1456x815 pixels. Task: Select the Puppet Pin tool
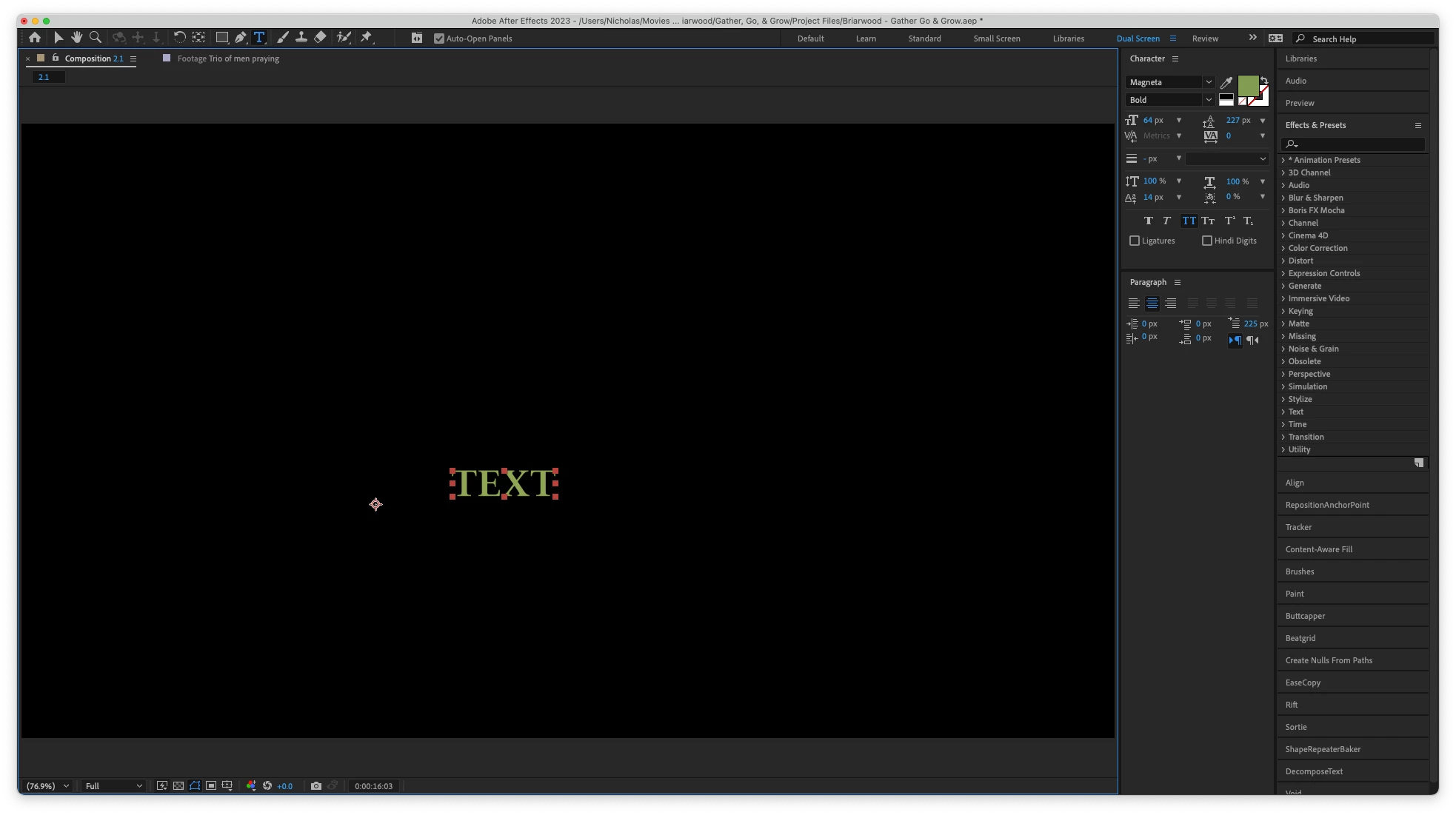tap(367, 38)
